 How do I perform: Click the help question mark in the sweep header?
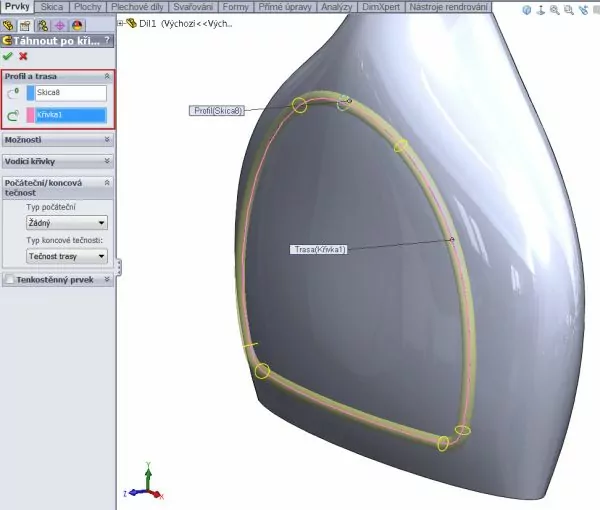107,40
